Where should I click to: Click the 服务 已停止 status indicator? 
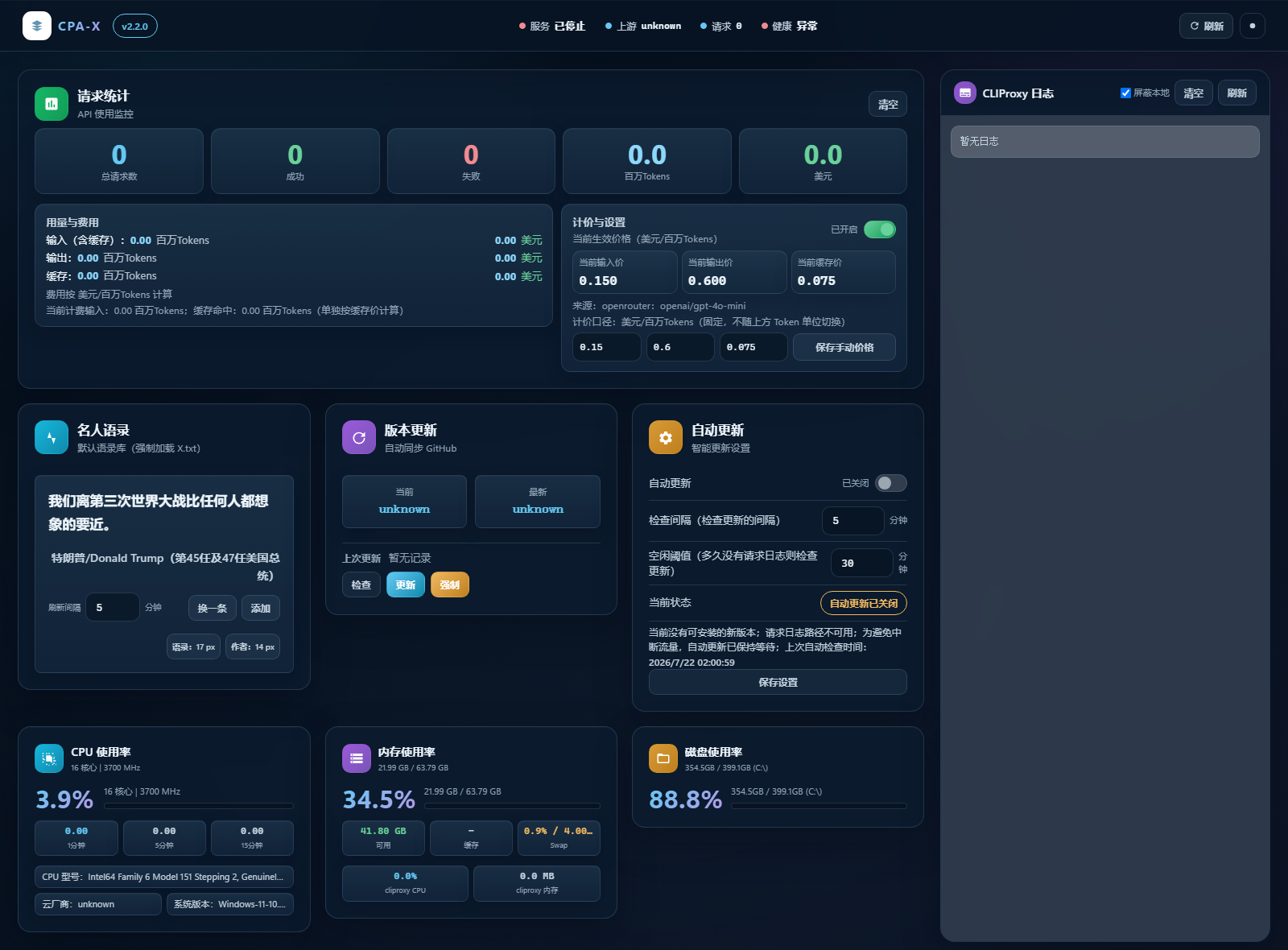click(552, 26)
